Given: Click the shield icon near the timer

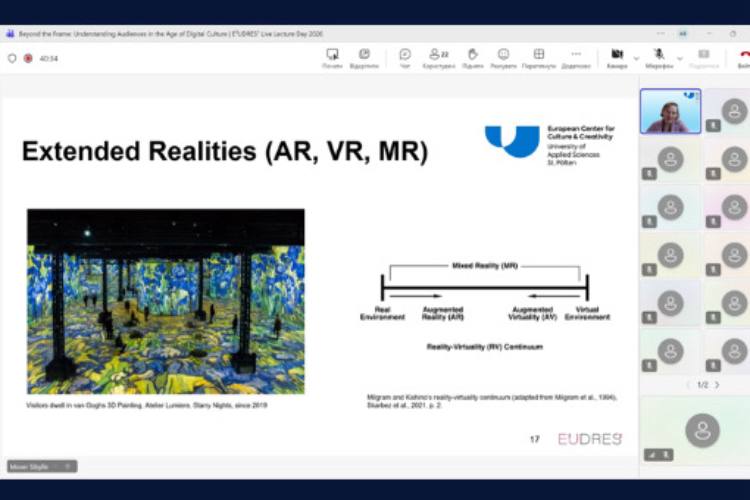Looking at the screenshot, I should point(12,58).
